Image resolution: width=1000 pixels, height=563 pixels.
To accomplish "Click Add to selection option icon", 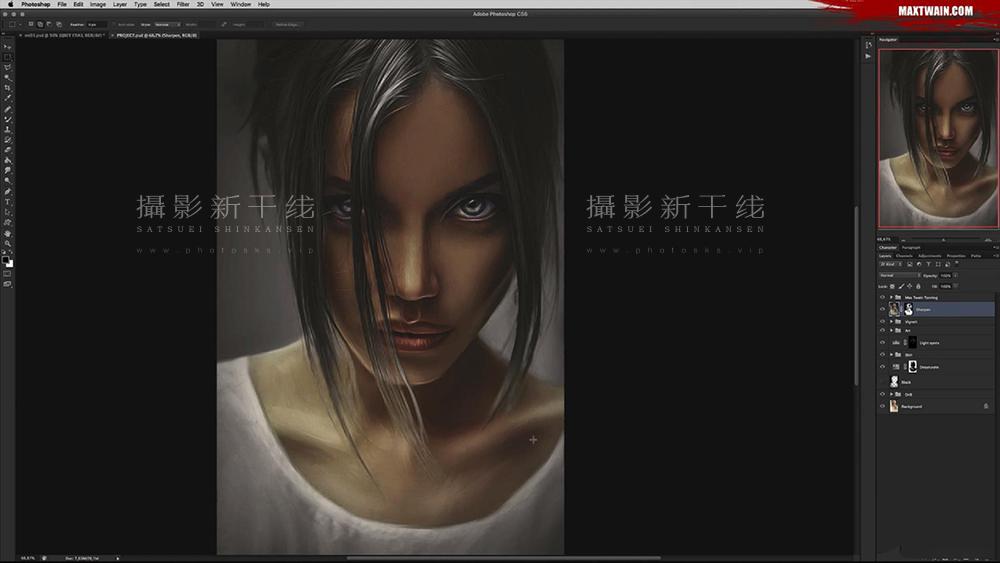I will coord(40,24).
